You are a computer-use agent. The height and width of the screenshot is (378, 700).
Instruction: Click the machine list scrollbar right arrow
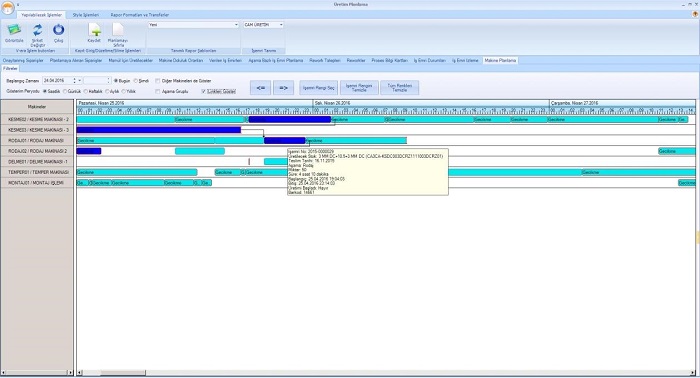(x=71, y=373)
